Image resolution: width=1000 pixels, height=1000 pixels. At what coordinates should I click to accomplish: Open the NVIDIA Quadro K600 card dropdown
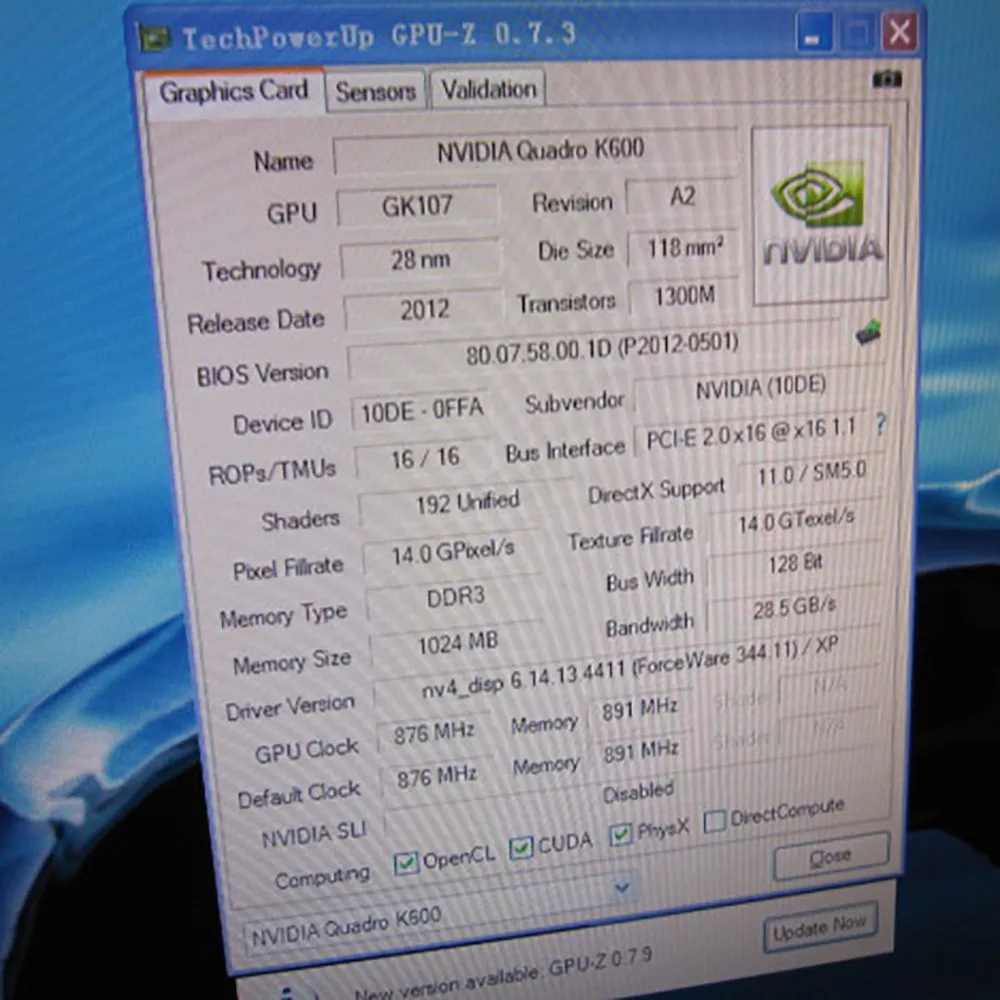pyautogui.click(x=622, y=888)
